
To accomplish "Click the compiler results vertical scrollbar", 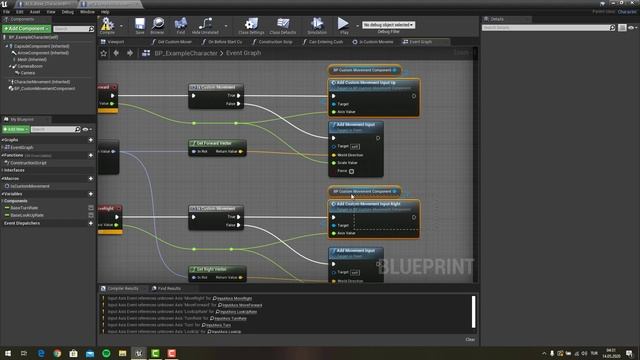I will click(x=473, y=312).
